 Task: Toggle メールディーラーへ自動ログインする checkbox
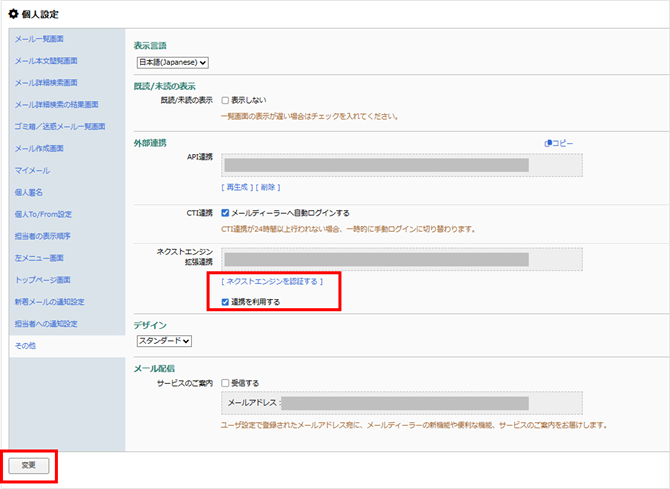(225, 213)
